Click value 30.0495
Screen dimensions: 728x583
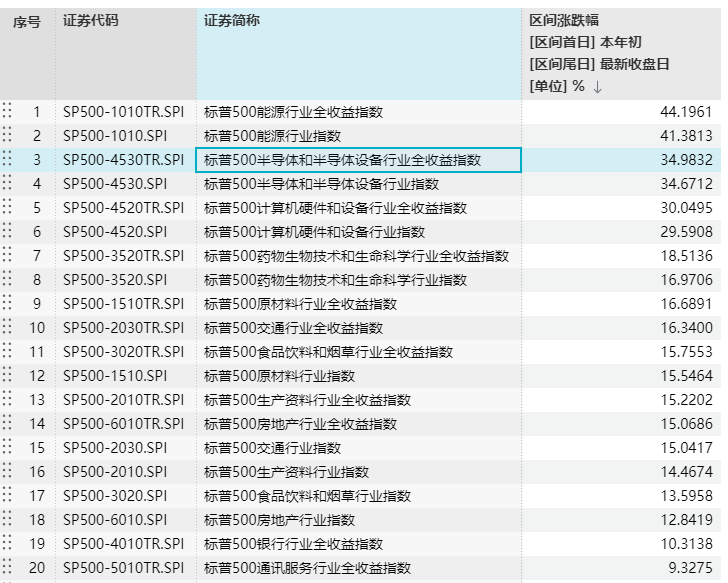click(686, 208)
